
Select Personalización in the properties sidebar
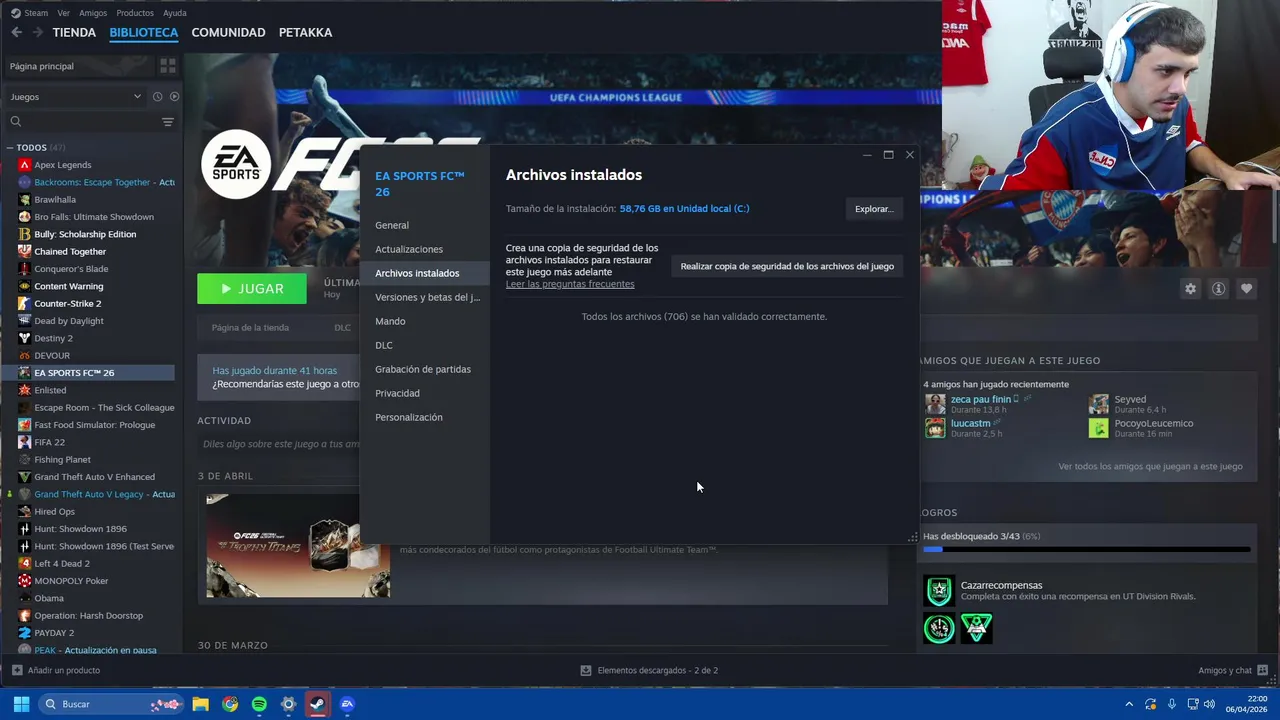(x=424, y=417)
